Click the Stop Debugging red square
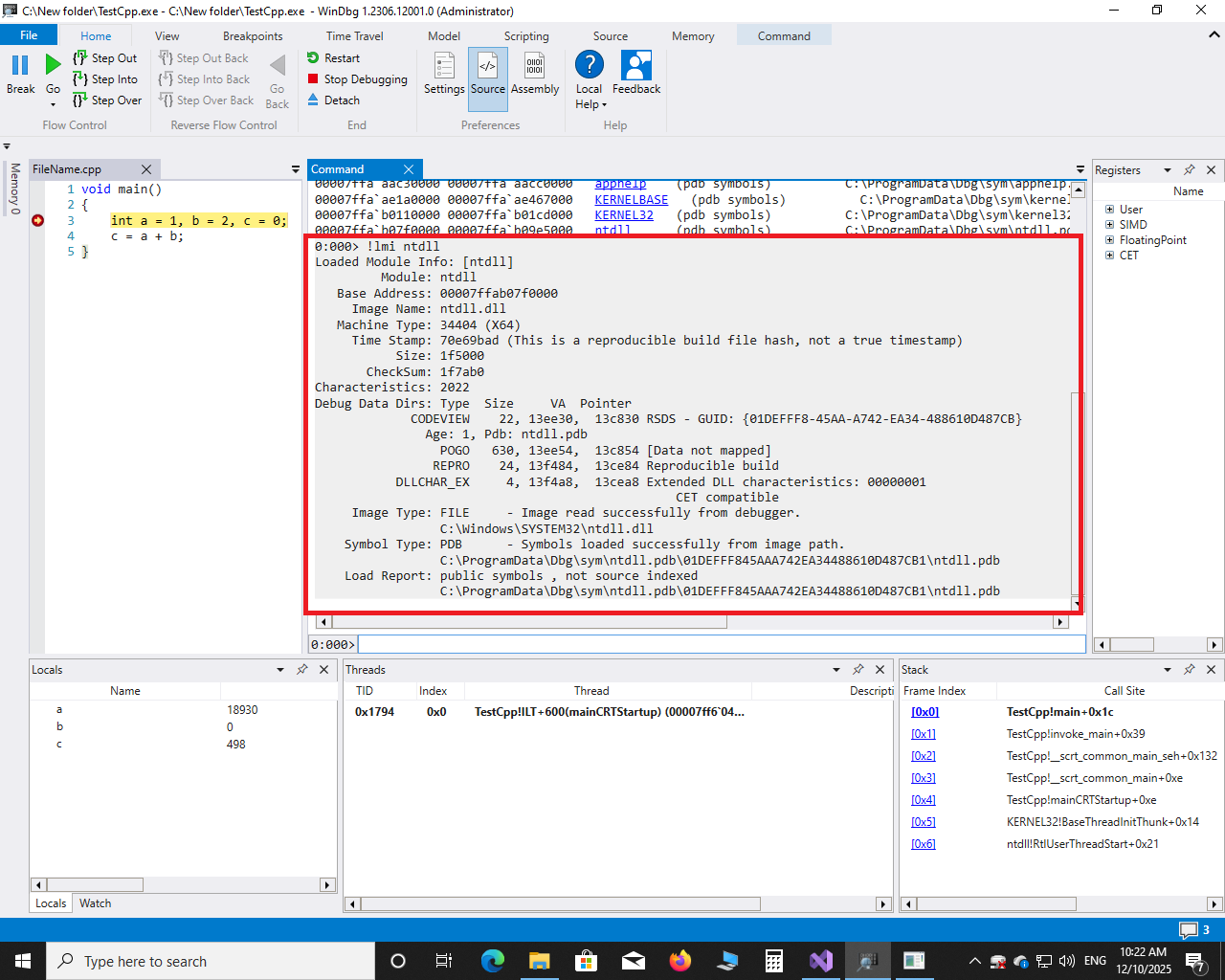Image resolution: width=1225 pixels, height=980 pixels. pos(313,79)
